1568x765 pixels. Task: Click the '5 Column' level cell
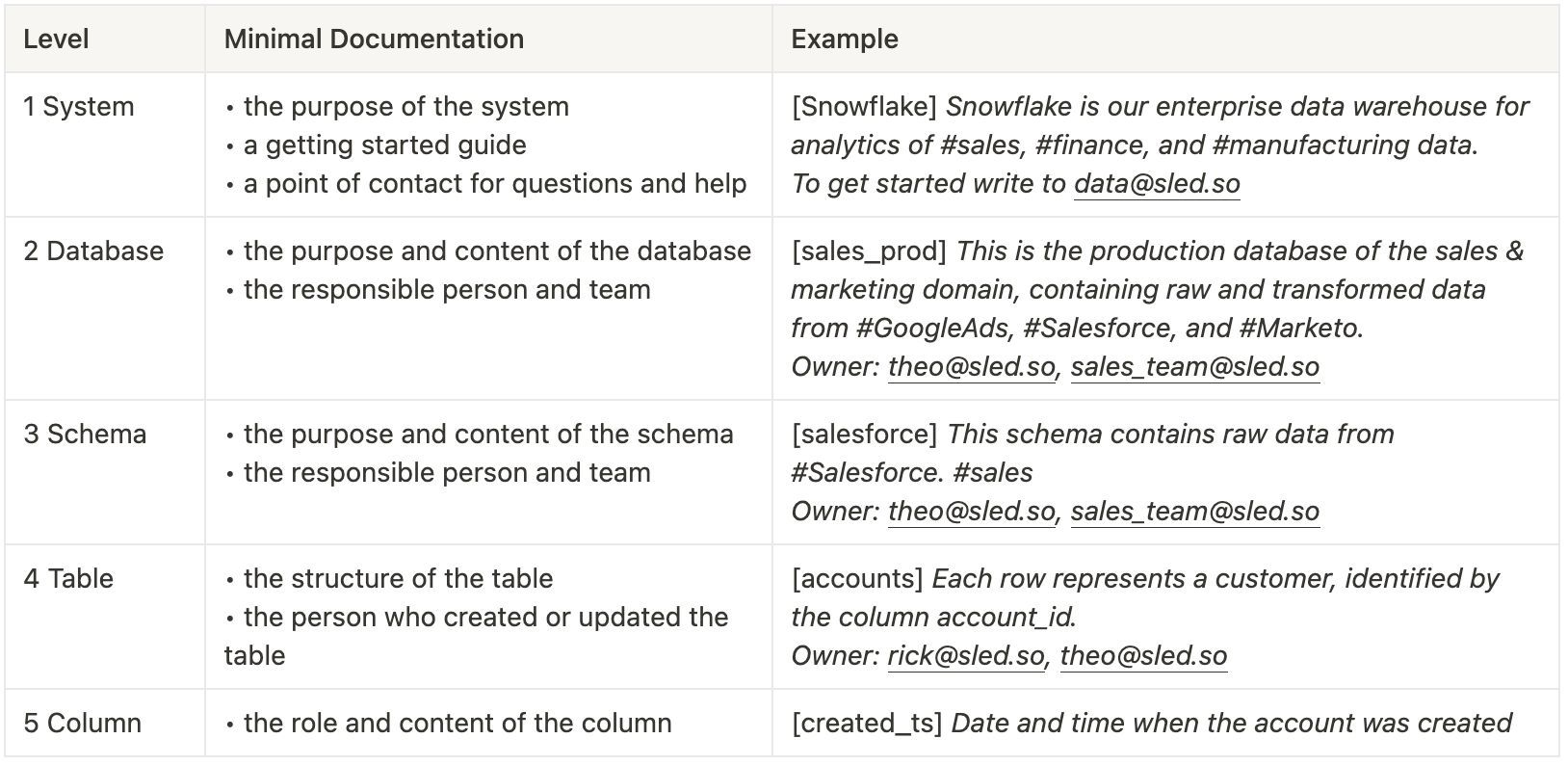(82, 723)
